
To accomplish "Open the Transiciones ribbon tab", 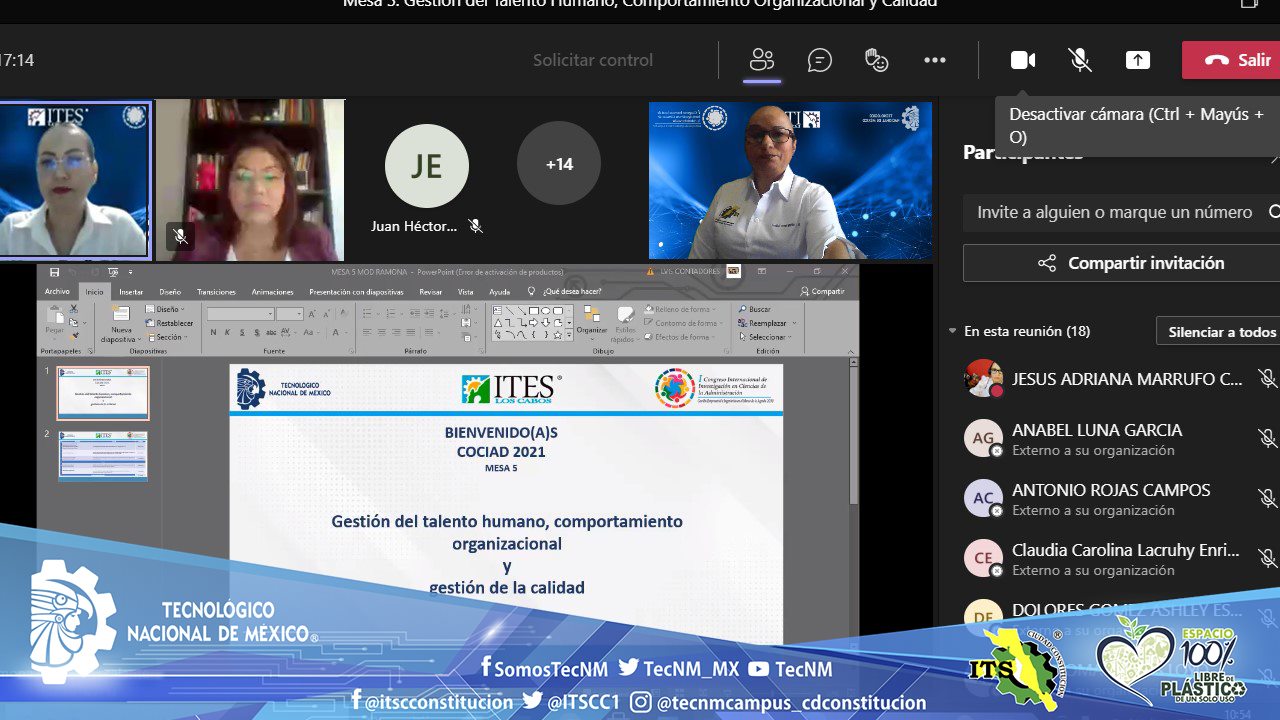I will tap(216, 292).
